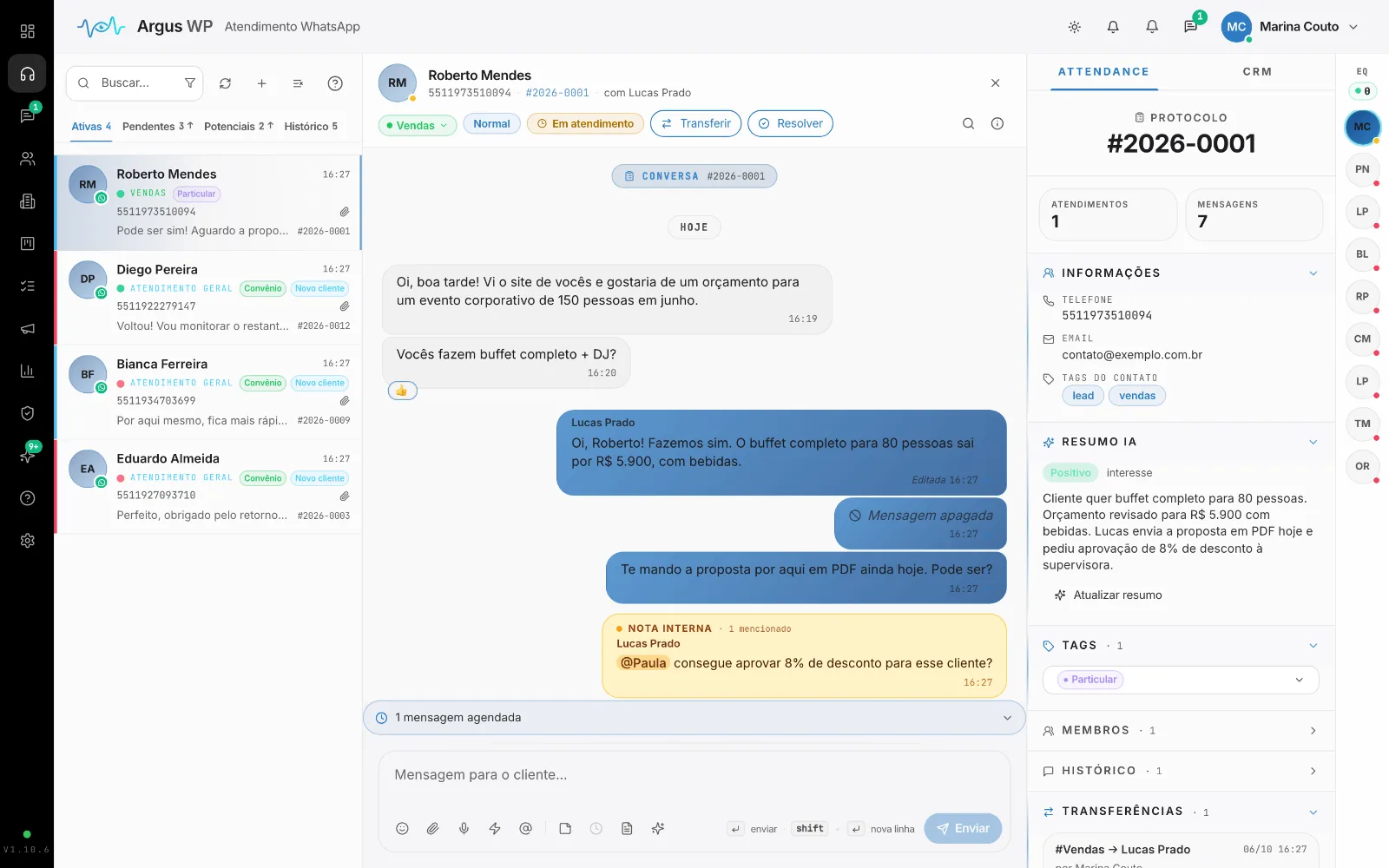The width and height of the screenshot is (1389, 868).
Task: Expand the 1 mensagem agendada bar
Action: coord(694,718)
